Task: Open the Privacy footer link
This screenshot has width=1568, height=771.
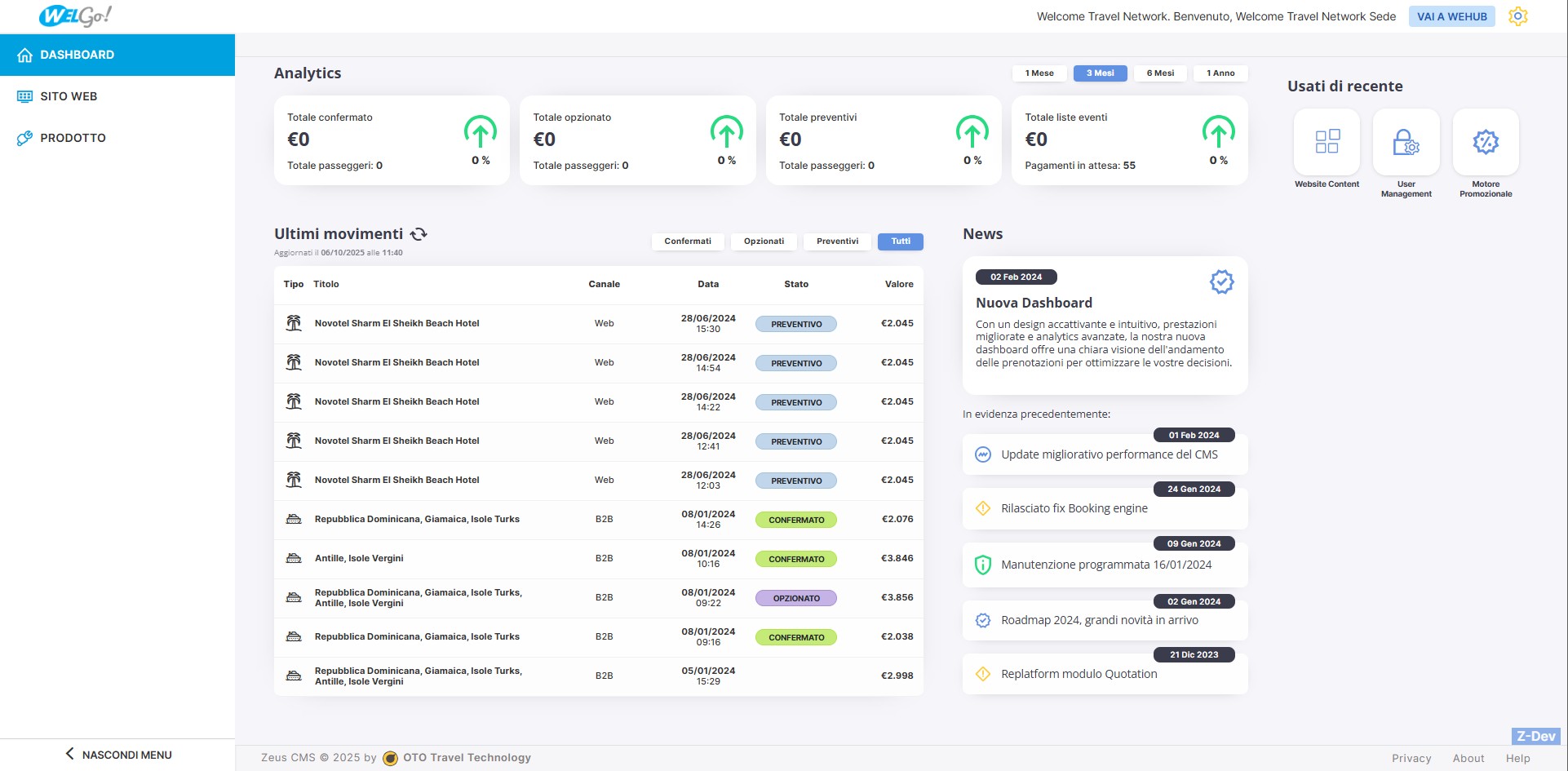Action: point(1411,758)
